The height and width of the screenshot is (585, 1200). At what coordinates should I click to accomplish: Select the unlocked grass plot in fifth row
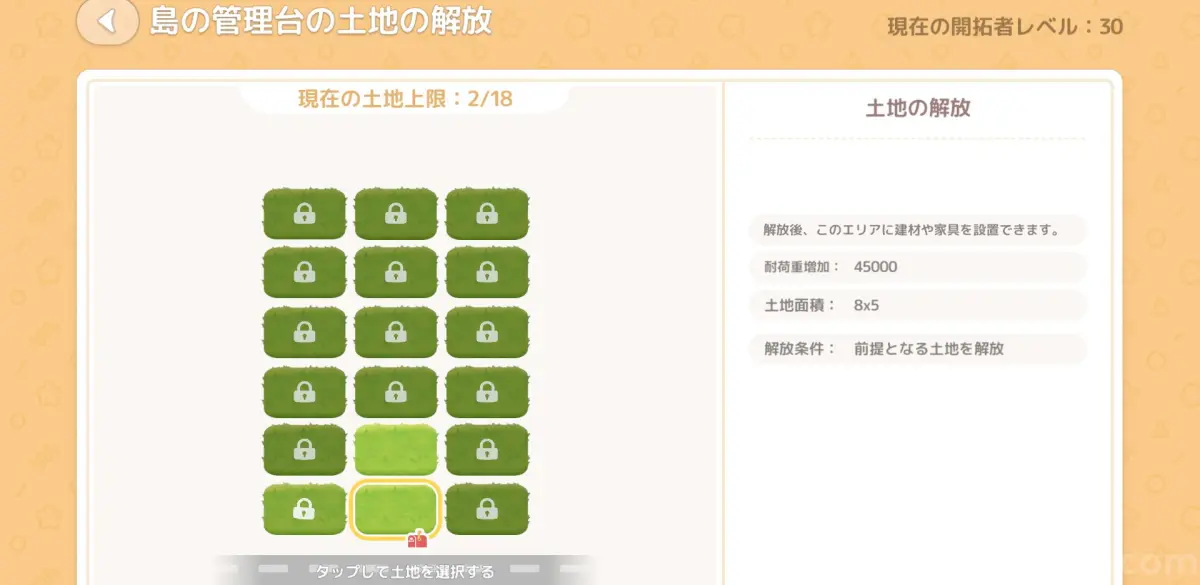coord(396,450)
